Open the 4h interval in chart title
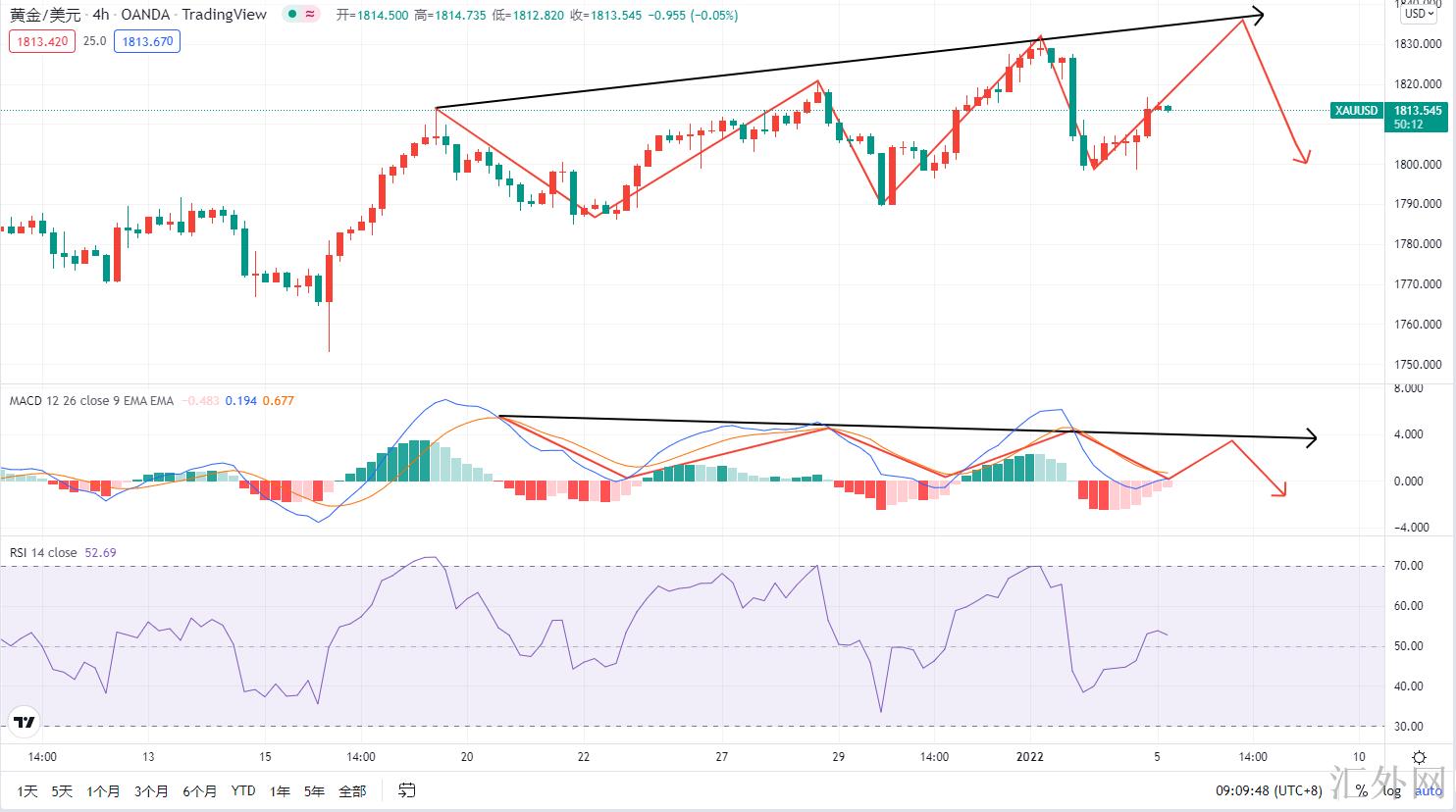The image size is (1456, 812). tap(99, 15)
